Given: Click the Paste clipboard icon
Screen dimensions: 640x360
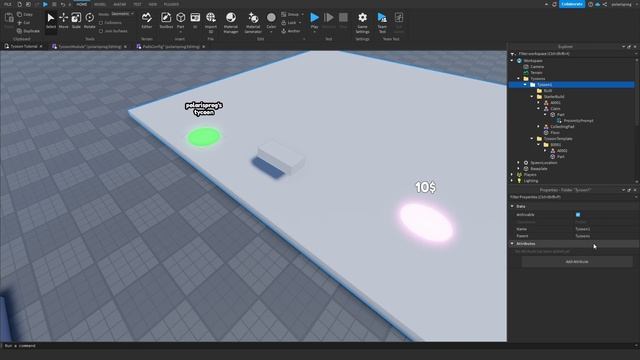Looking at the screenshot, I should coord(9,18).
